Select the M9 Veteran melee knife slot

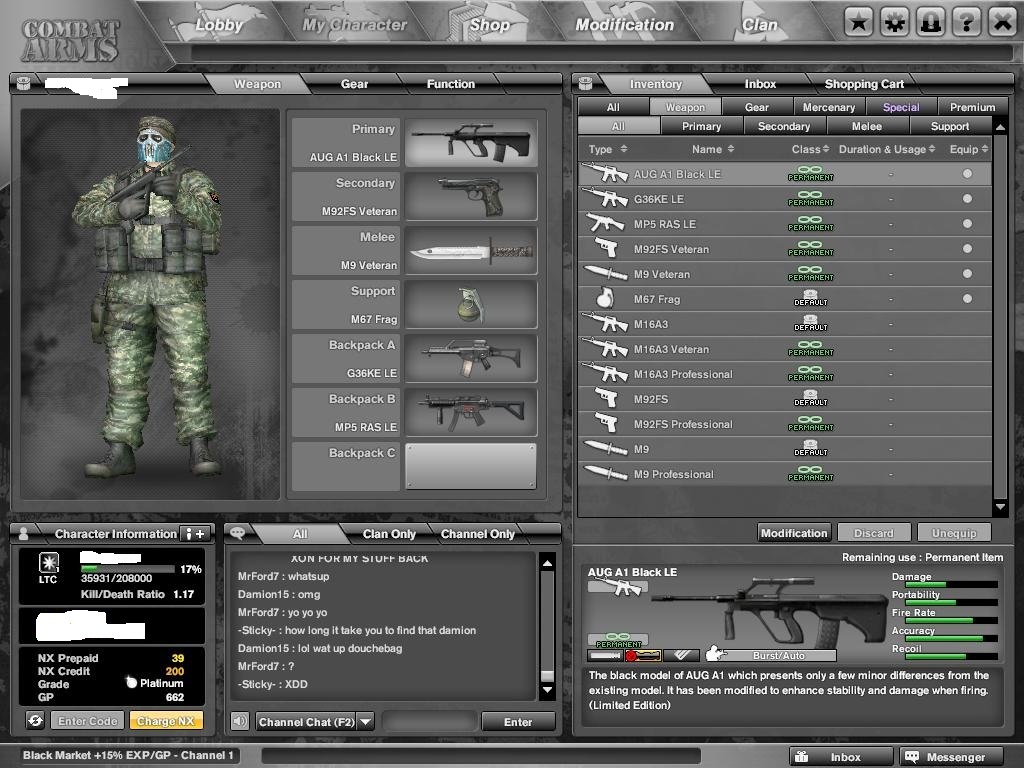coord(471,251)
